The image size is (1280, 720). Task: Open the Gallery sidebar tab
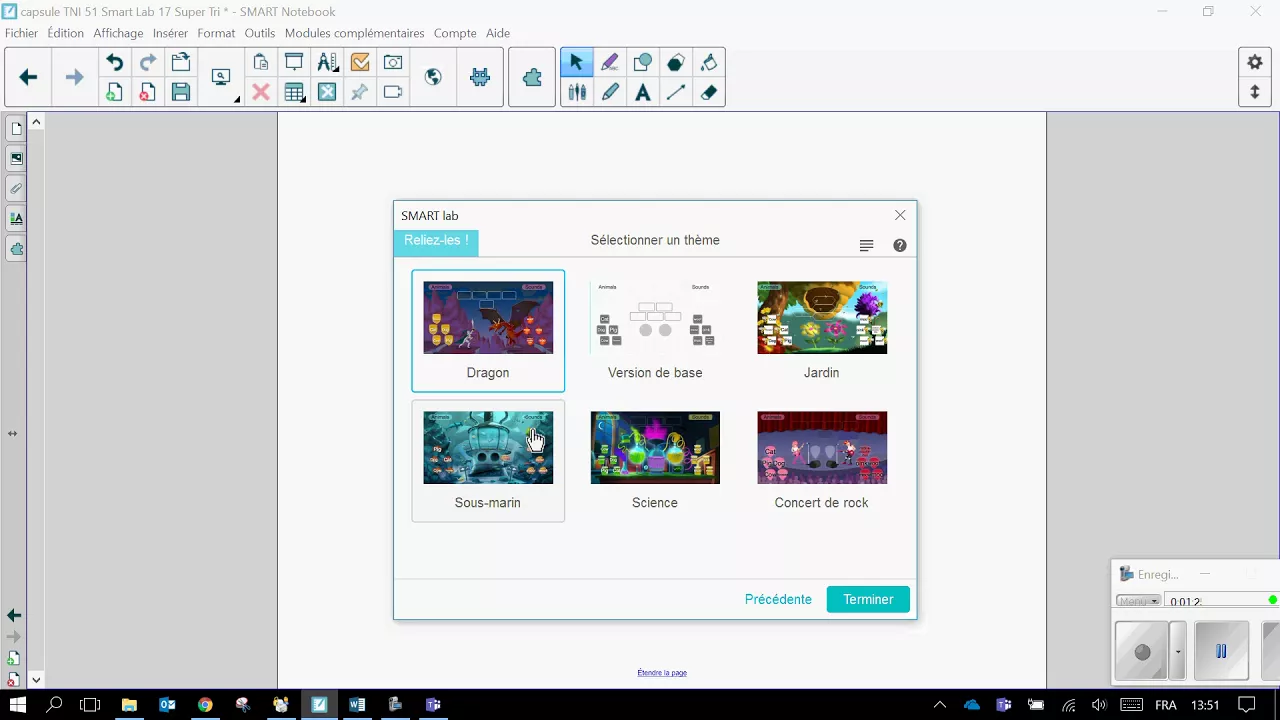16,158
